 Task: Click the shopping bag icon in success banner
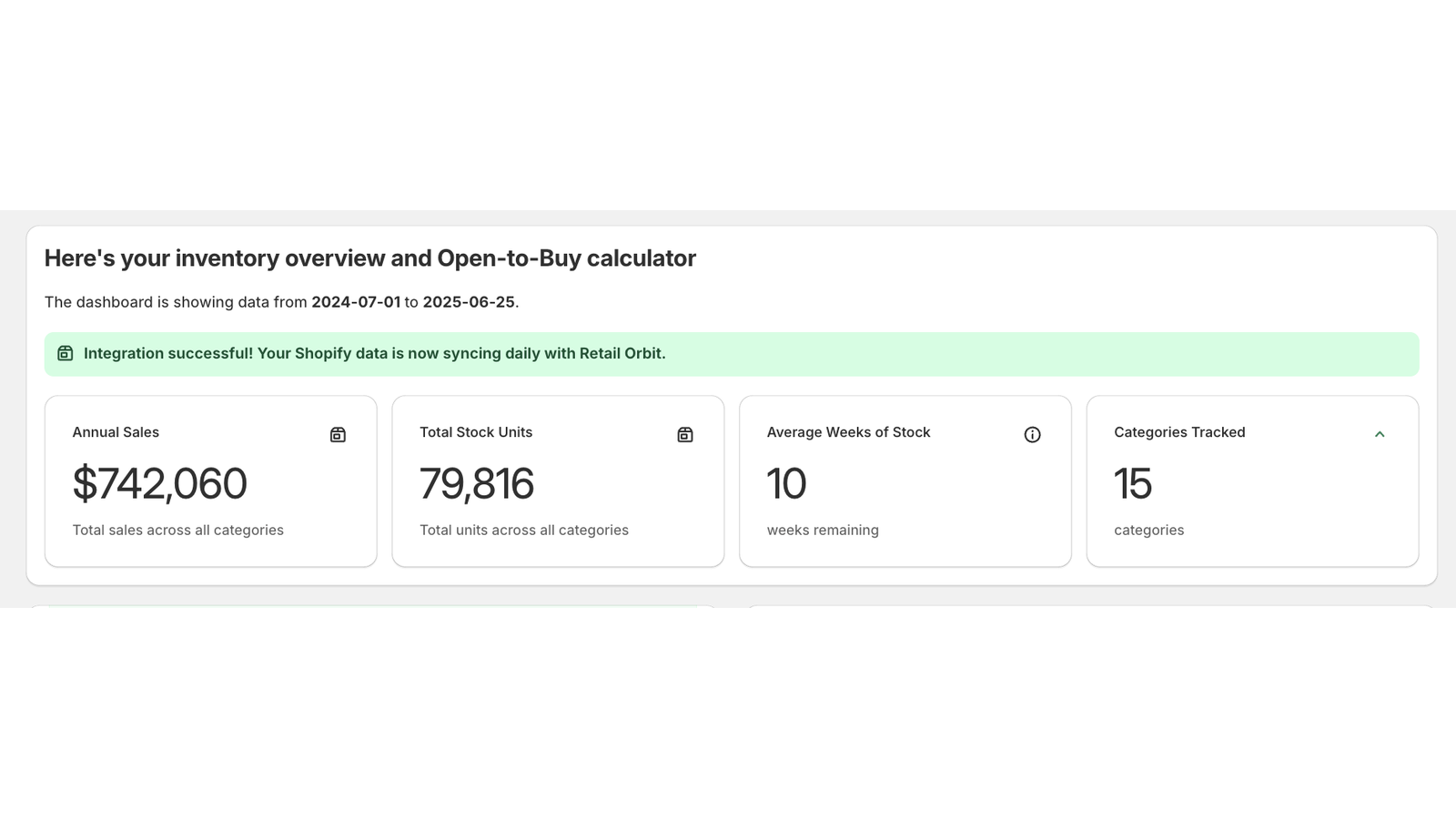[65, 353]
